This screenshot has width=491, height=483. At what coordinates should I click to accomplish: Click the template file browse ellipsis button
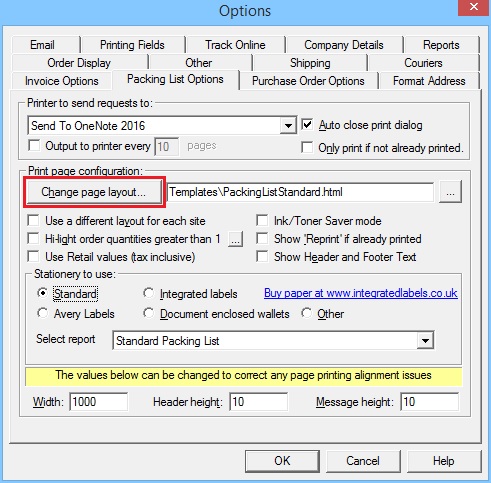450,192
